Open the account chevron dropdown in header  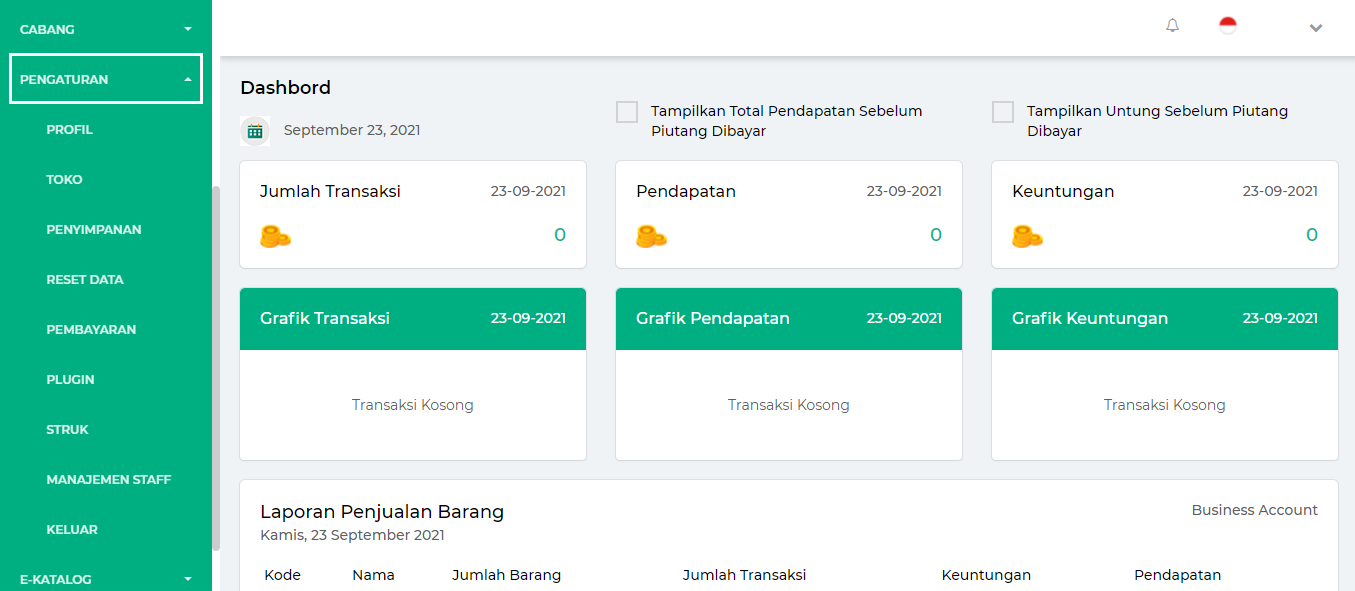click(1316, 28)
